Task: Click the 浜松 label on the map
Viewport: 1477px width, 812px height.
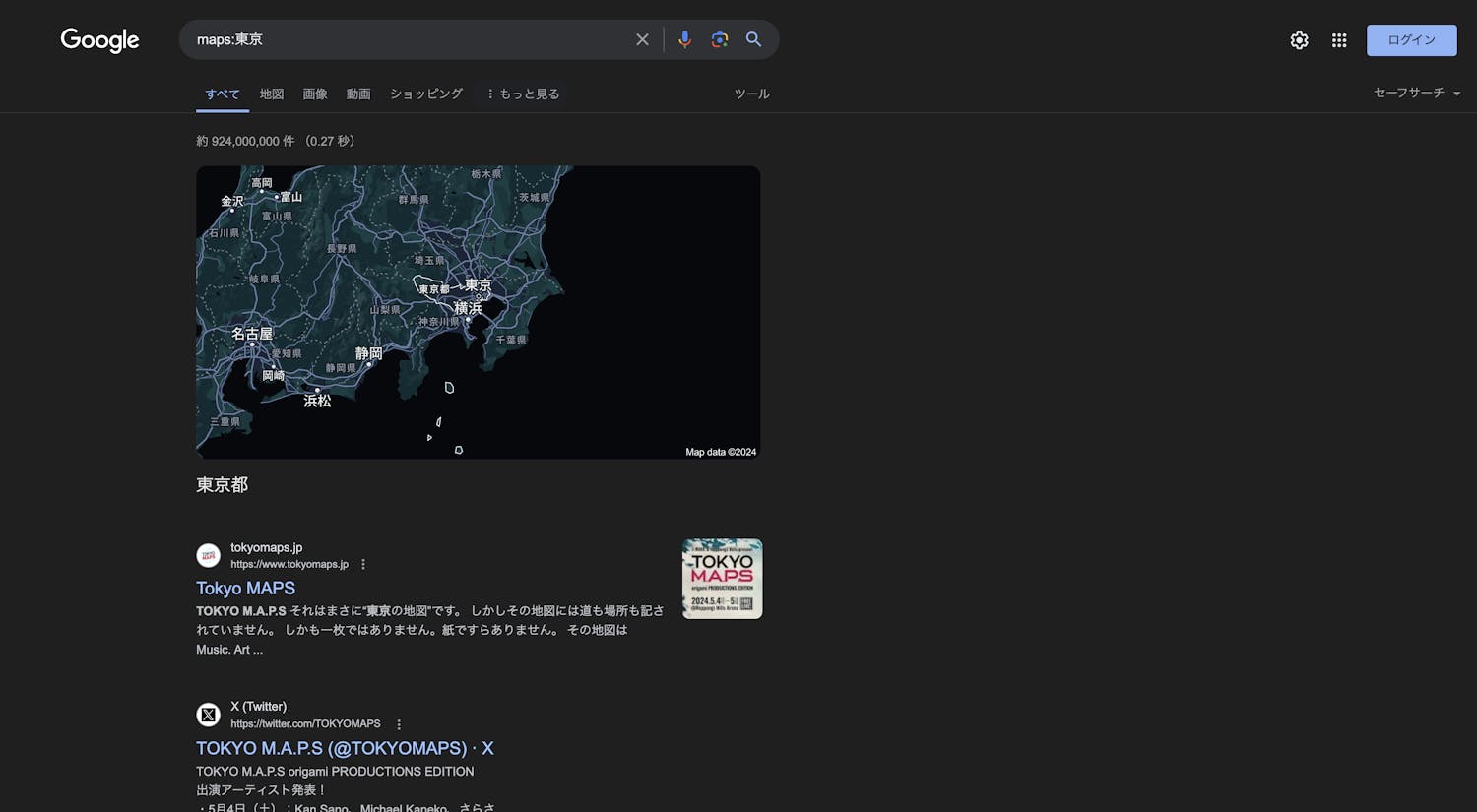Action: point(317,401)
